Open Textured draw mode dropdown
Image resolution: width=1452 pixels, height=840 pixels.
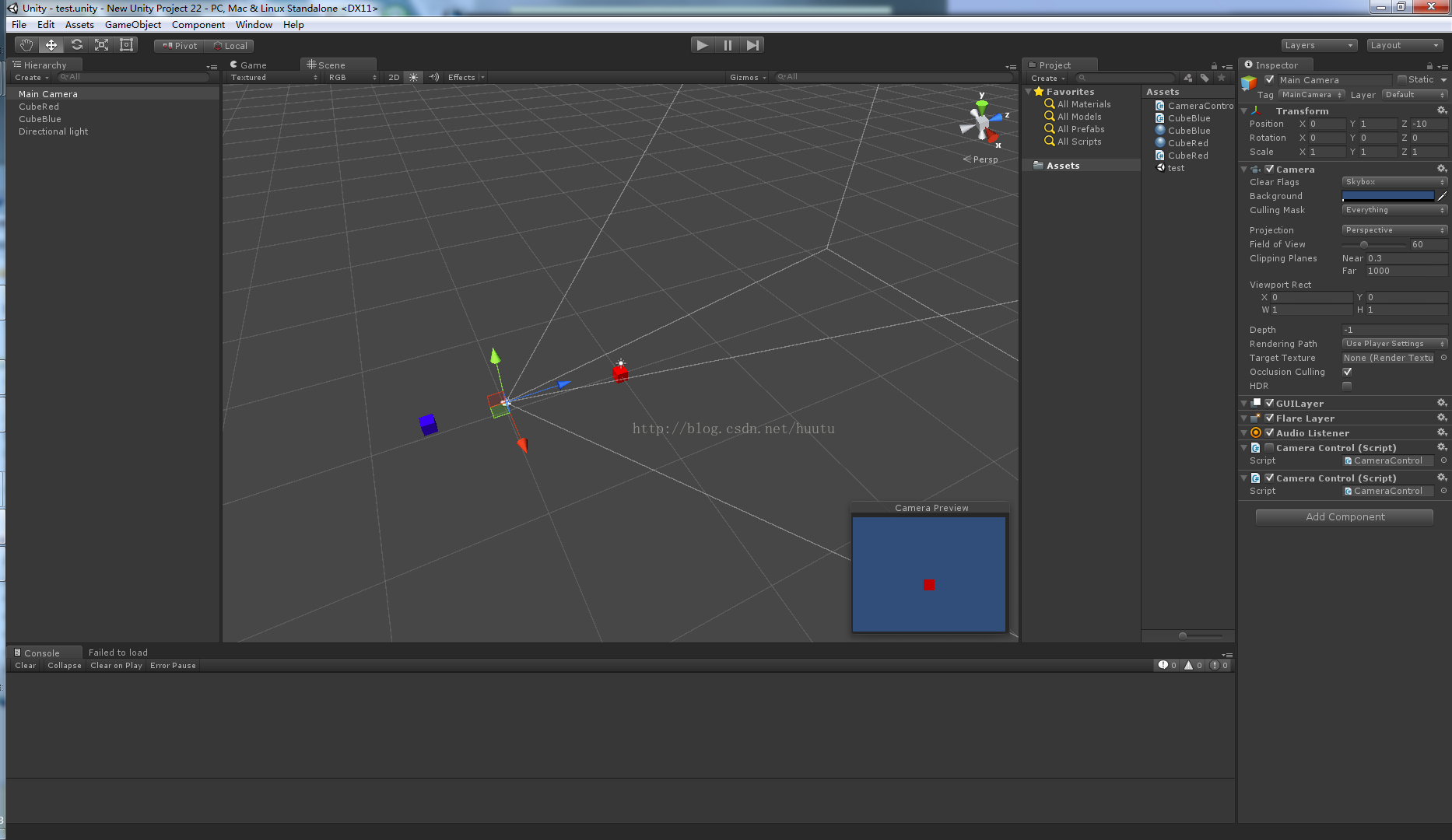[274, 77]
